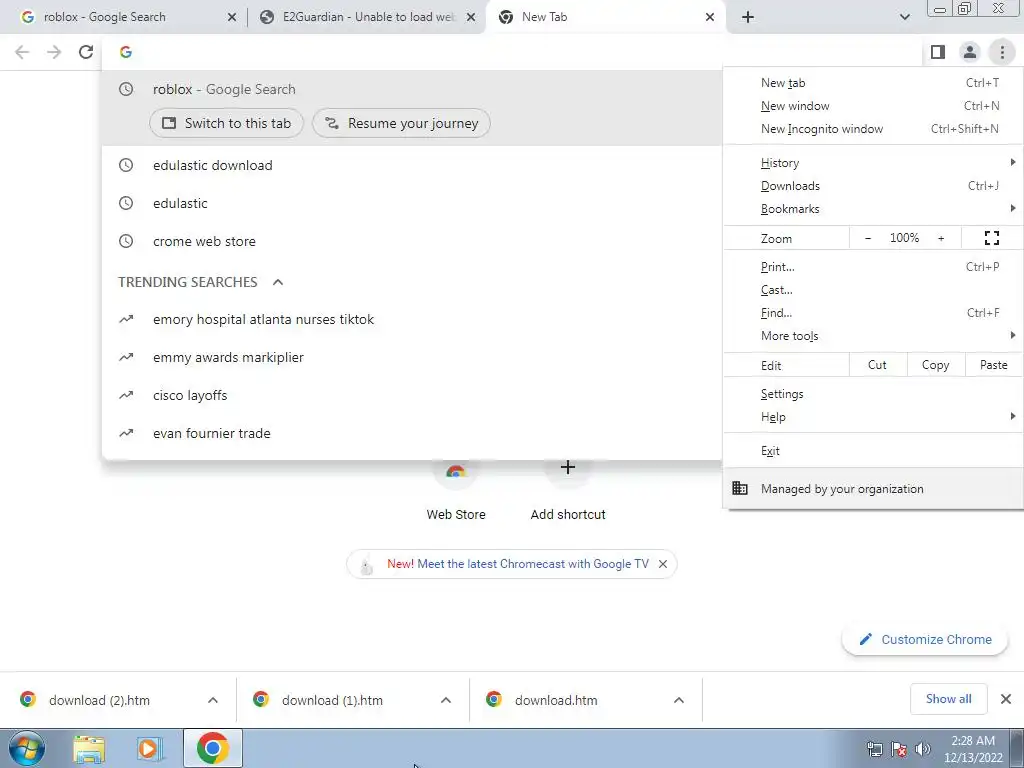Select emmy awards markiplier trending search
1024x768 pixels.
coord(412,357)
